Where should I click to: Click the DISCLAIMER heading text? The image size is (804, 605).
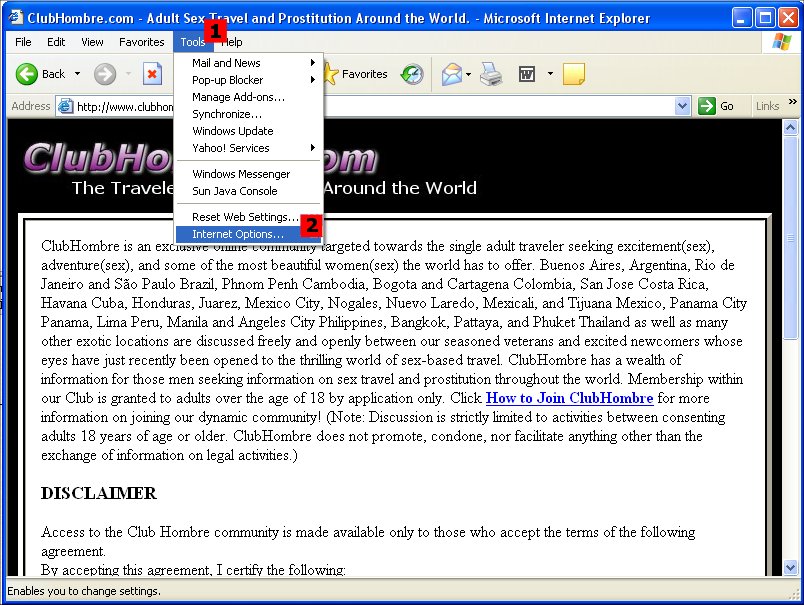(98, 493)
